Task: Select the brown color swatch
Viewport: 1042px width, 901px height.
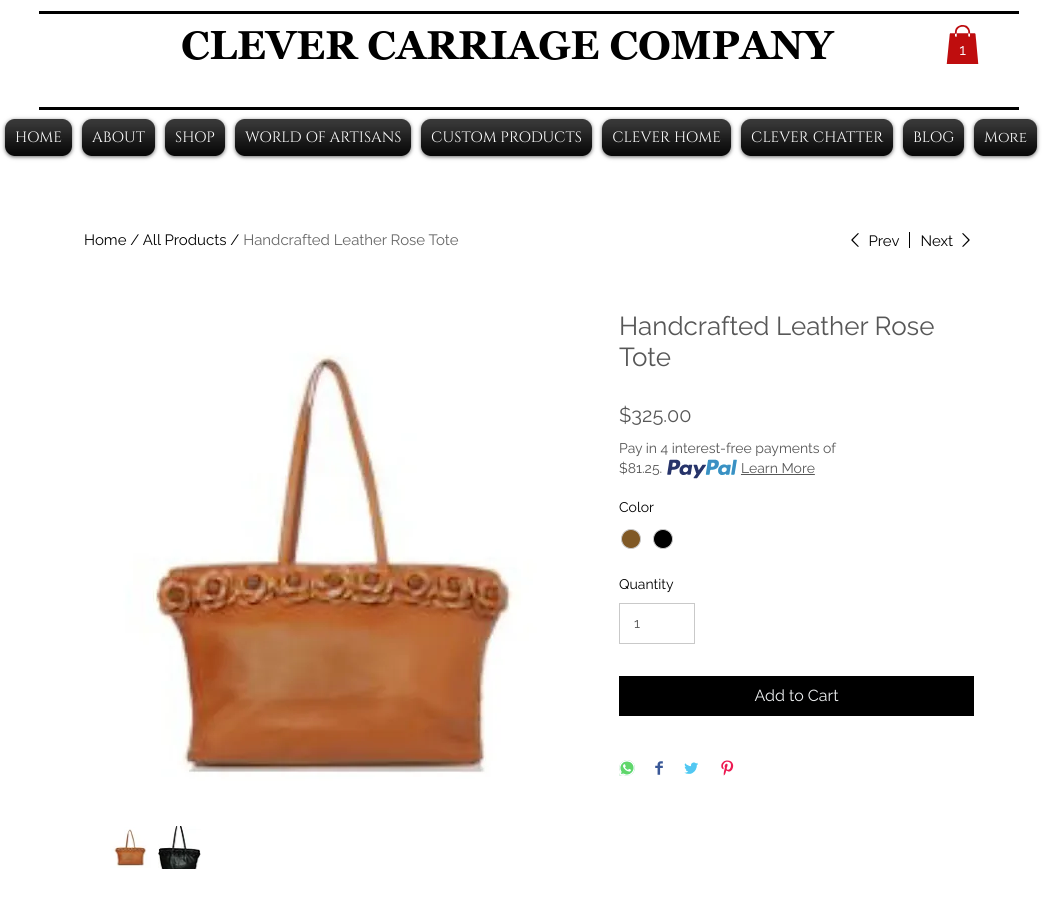Action: [631, 539]
